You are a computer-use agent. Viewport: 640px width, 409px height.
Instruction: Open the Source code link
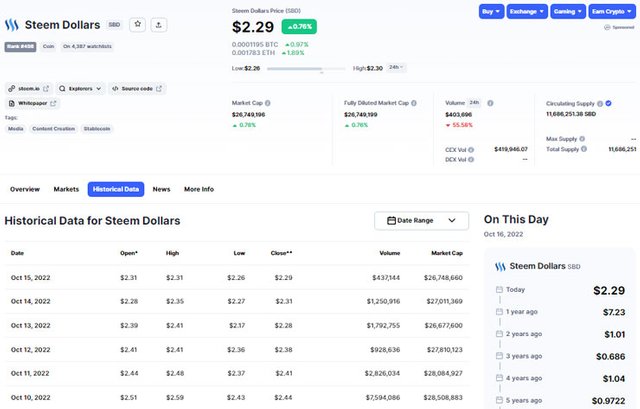pyautogui.click(x=137, y=89)
